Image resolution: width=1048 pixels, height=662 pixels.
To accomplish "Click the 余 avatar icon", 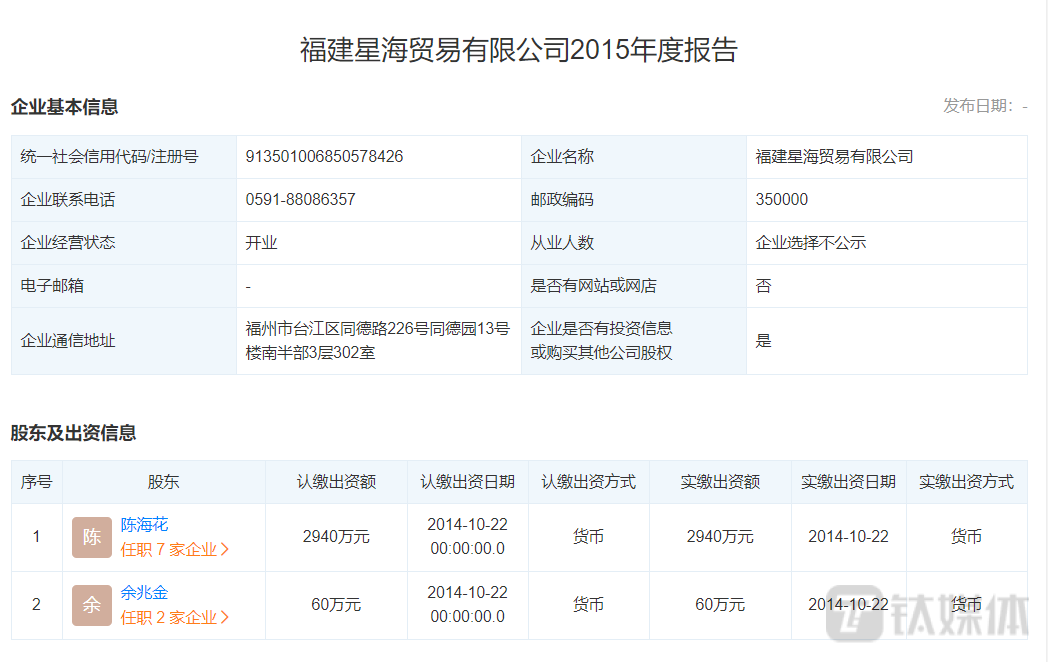I will 92,605.
